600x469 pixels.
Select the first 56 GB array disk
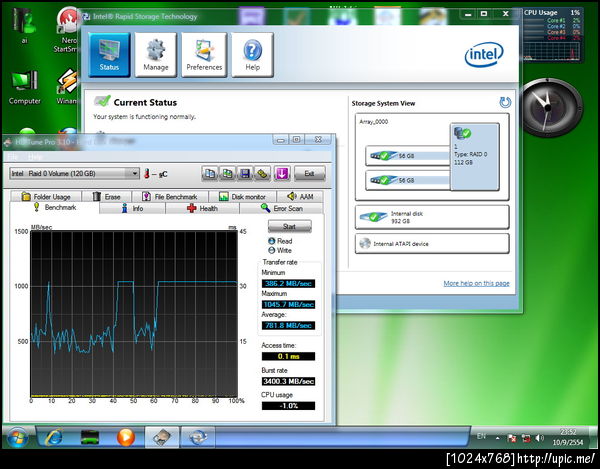tap(408, 156)
